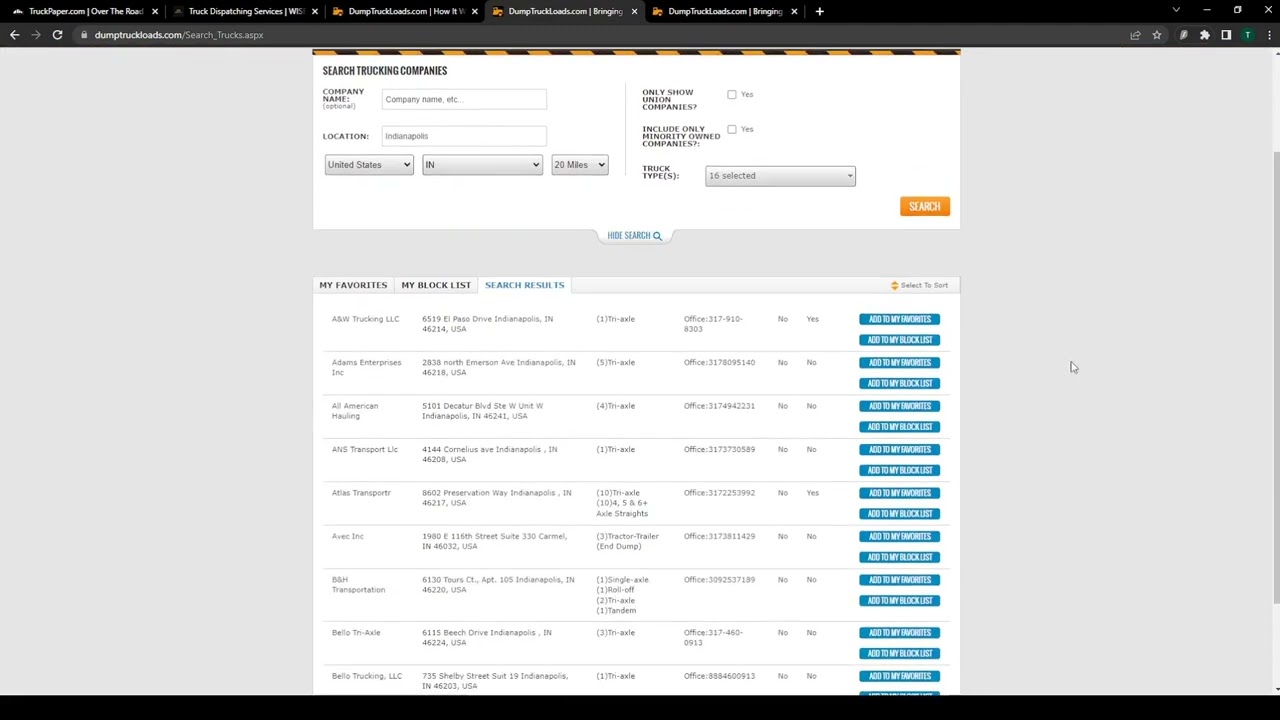Open a new tab with plus icon

click(x=819, y=11)
